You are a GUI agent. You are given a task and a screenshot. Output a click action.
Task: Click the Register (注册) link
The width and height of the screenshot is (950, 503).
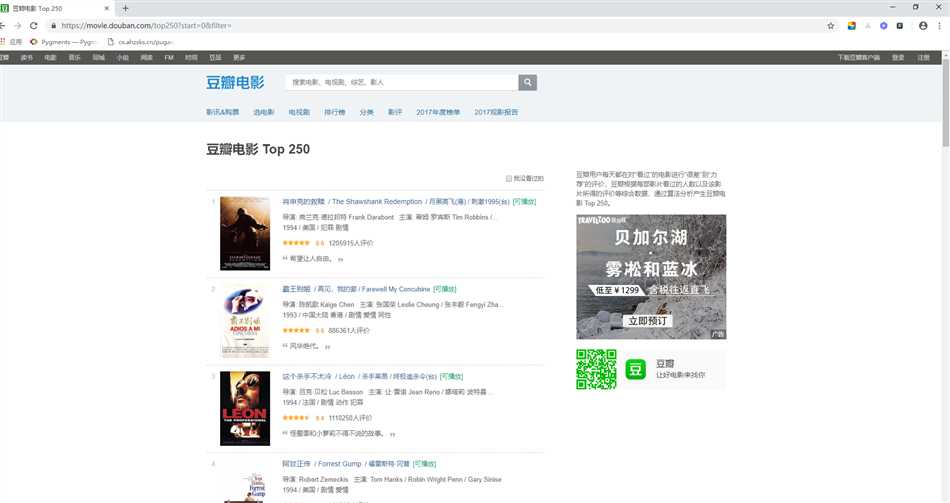[923, 58]
